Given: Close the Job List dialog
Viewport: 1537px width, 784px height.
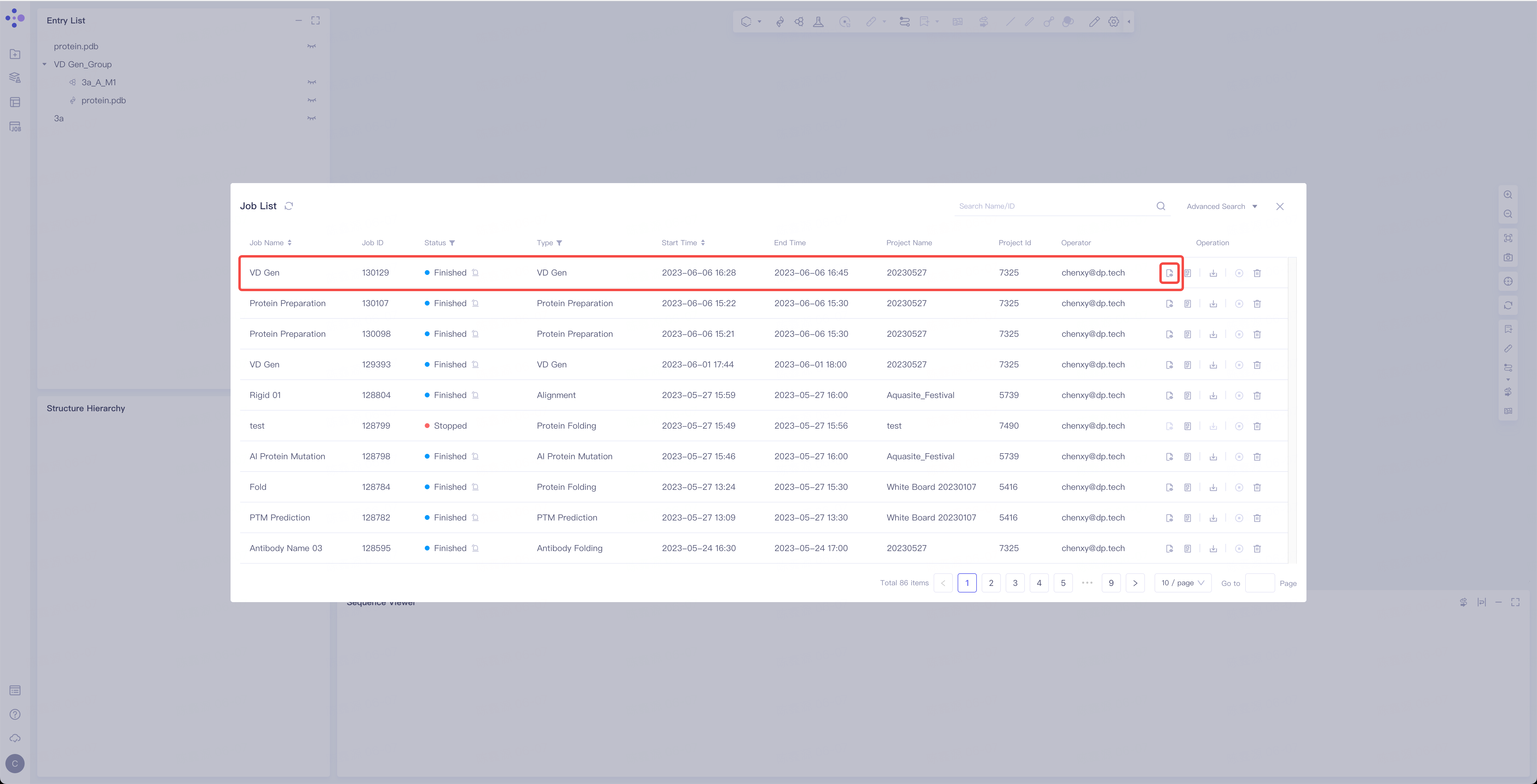Looking at the screenshot, I should coord(1280,207).
